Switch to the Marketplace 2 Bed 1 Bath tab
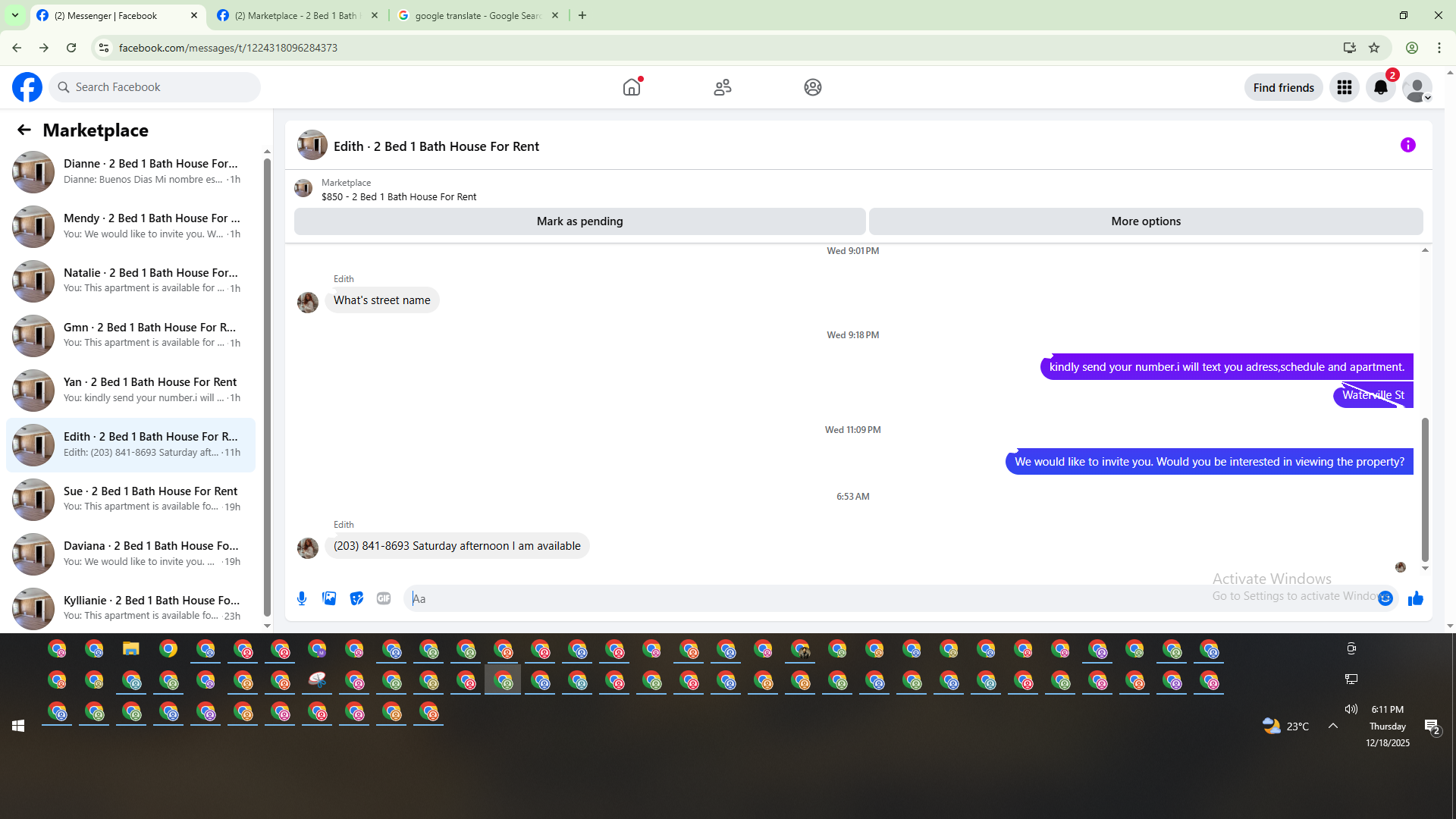 coord(296,15)
